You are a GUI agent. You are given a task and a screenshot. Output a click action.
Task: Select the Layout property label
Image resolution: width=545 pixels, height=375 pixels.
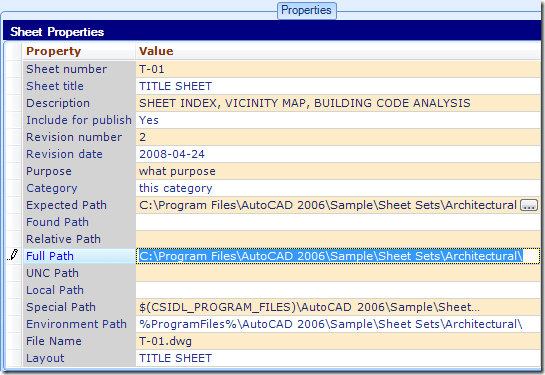point(45,358)
